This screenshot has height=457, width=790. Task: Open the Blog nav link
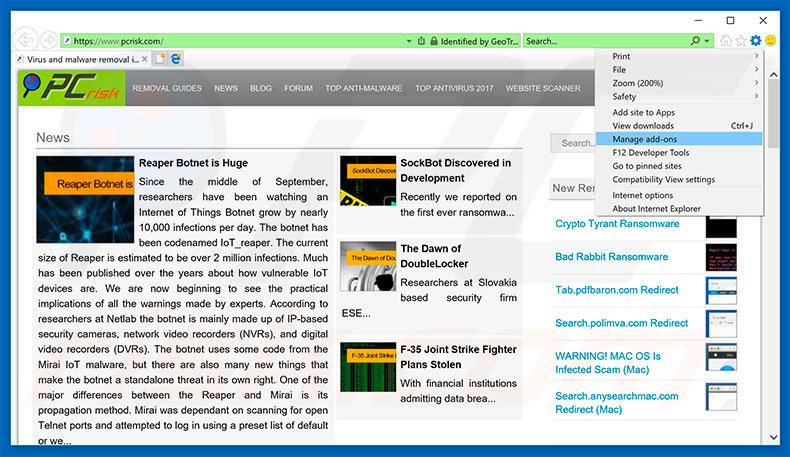coord(261,88)
